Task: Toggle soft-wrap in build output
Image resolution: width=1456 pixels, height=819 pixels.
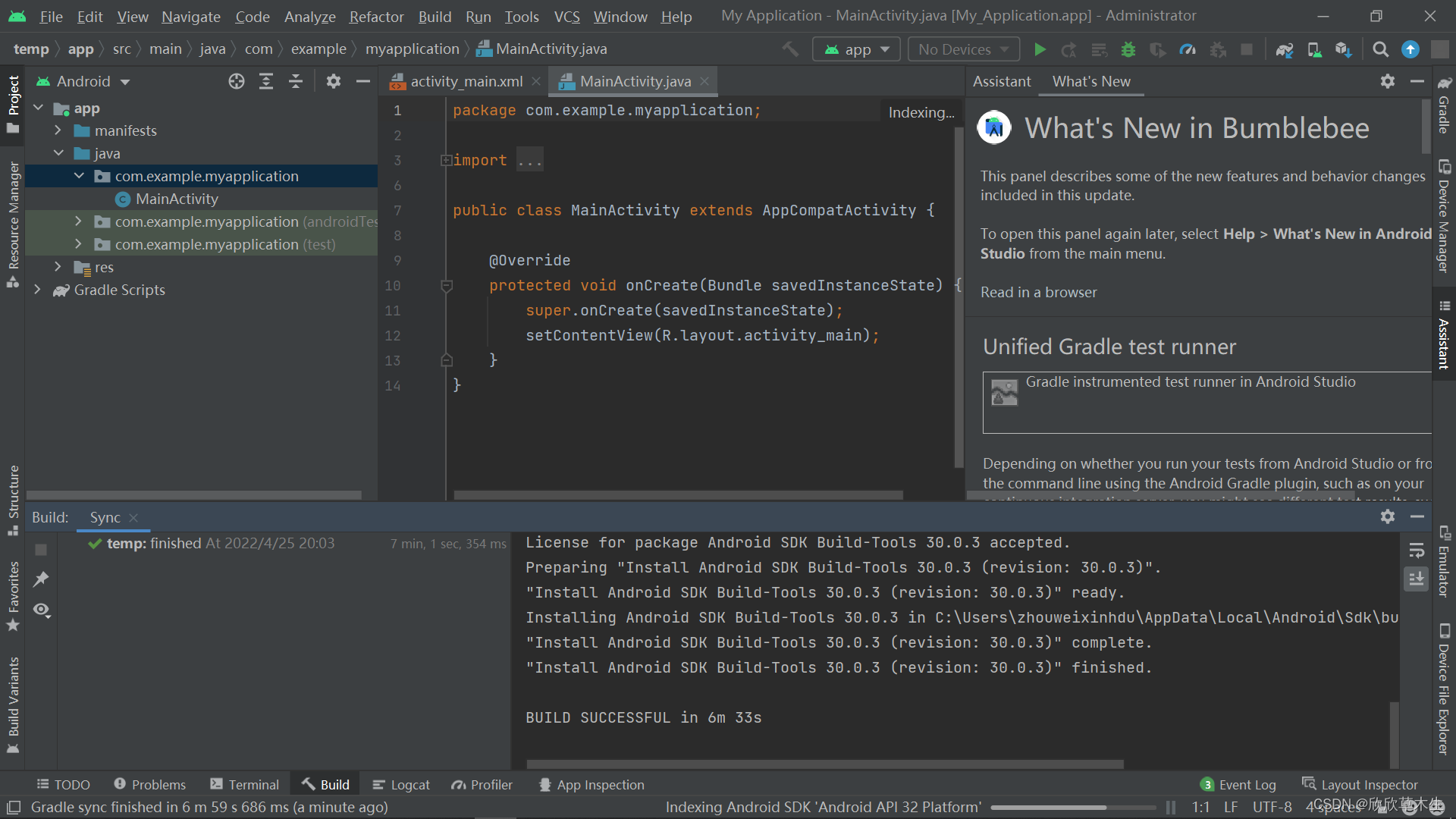Action: tap(1416, 550)
